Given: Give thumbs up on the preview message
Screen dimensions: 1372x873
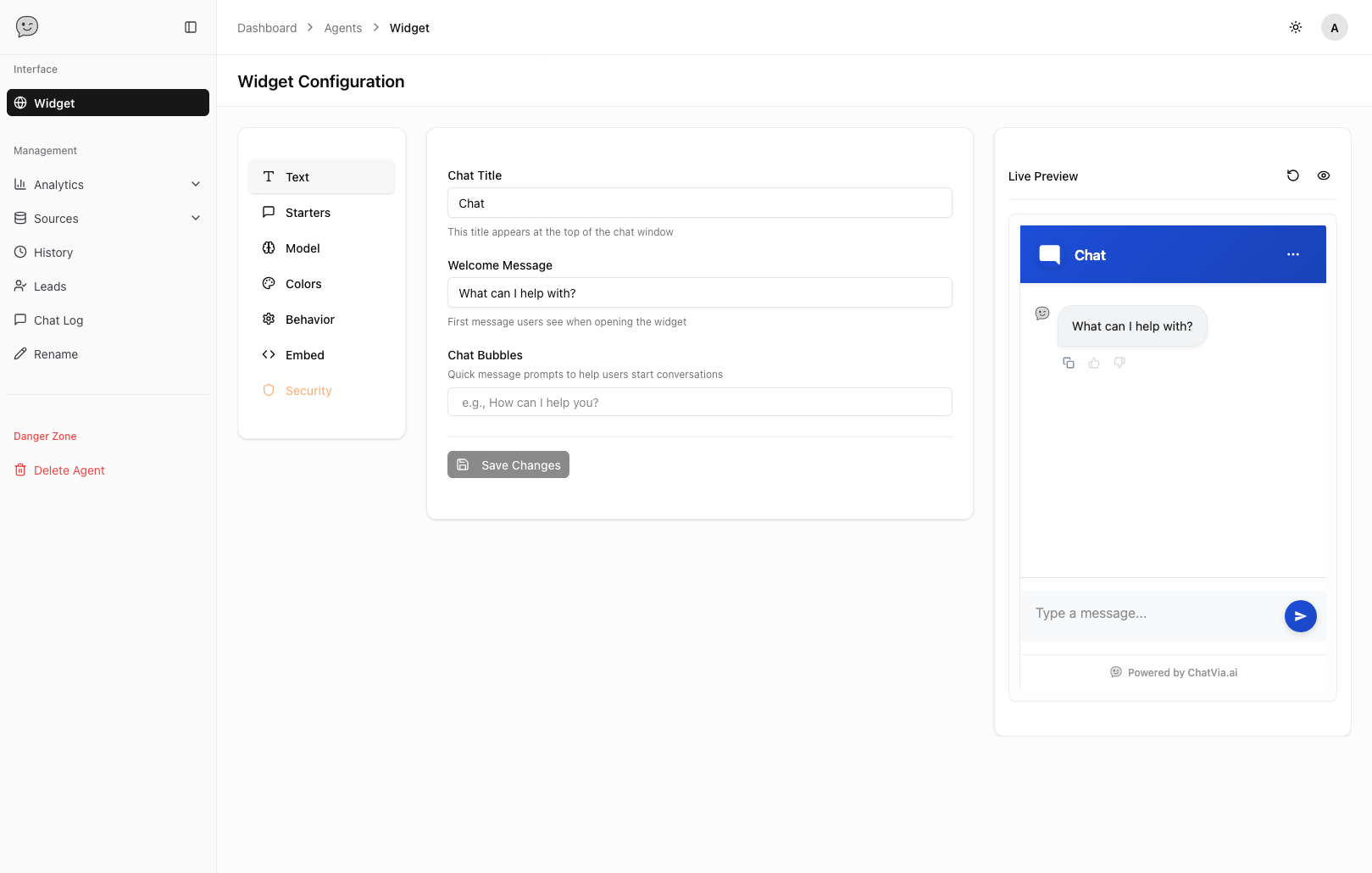Looking at the screenshot, I should point(1093,362).
